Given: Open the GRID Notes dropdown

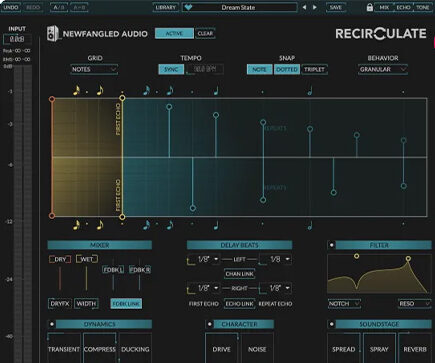Looking at the screenshot, I should 94,69.
